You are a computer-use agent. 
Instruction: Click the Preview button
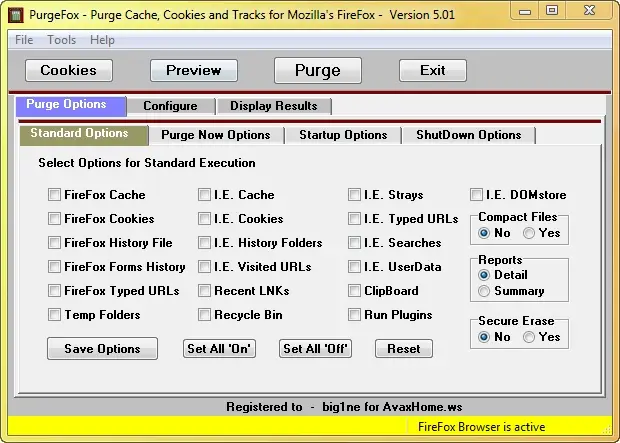point(194,70)
